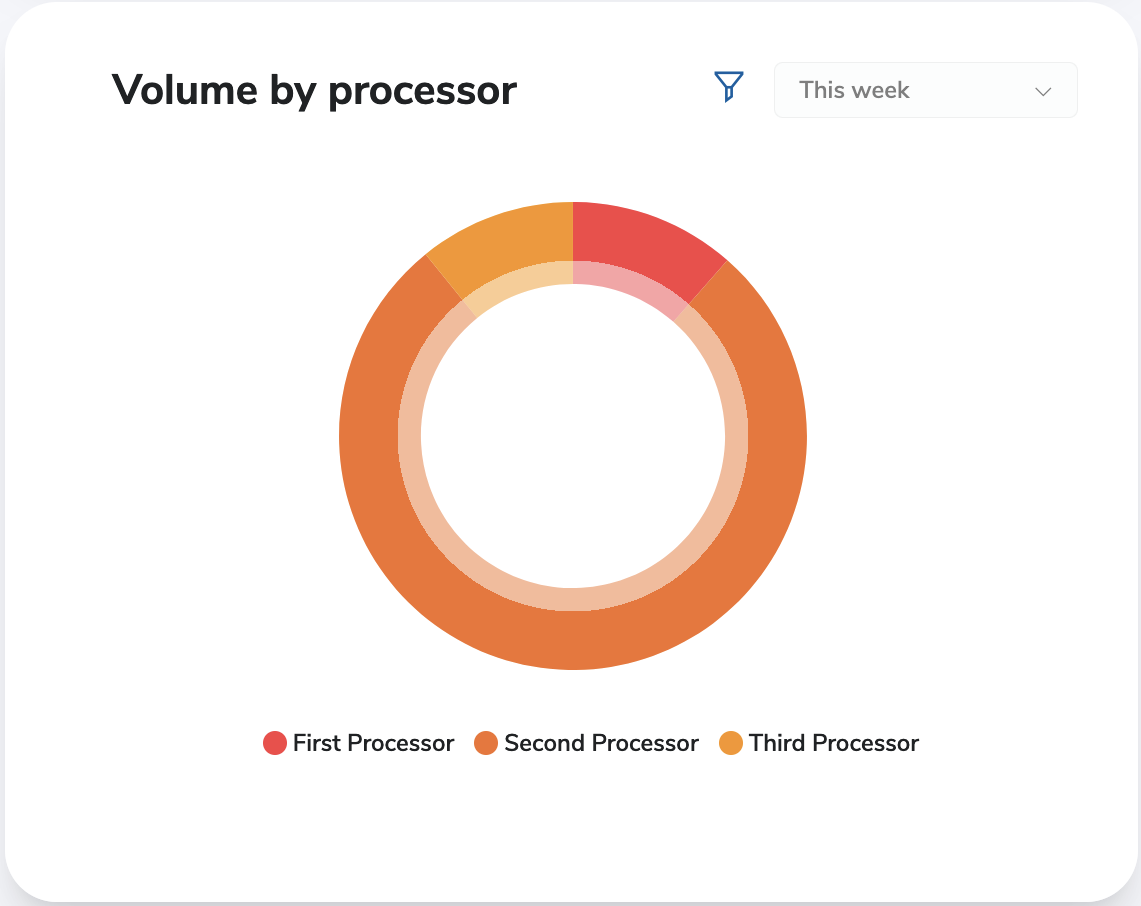Toggle Third Processor visibility in the legend
The image size is (1141, 906).
[x=731, y=743]
